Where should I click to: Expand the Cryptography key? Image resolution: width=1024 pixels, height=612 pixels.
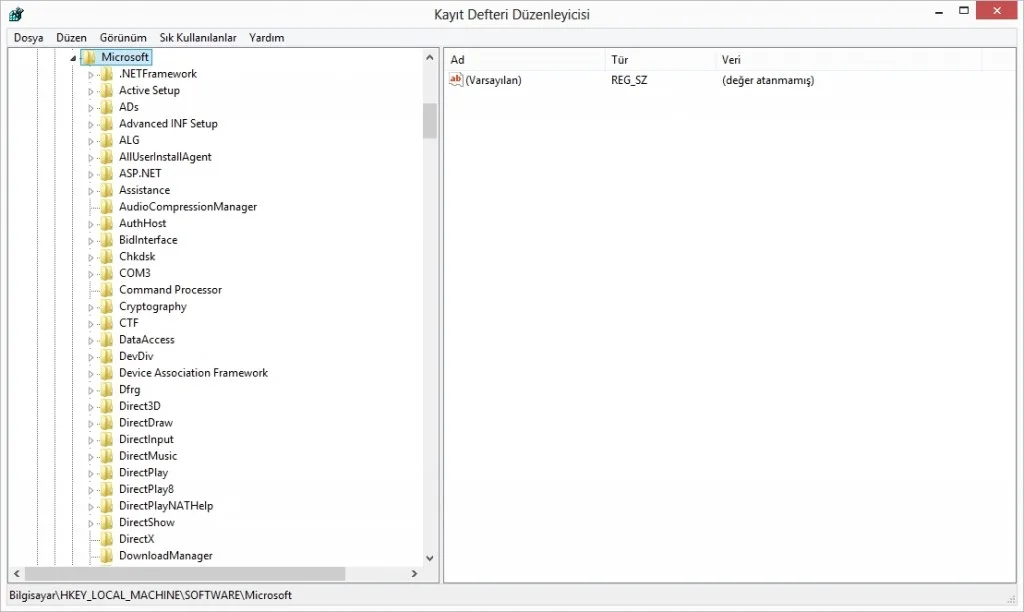91,307
